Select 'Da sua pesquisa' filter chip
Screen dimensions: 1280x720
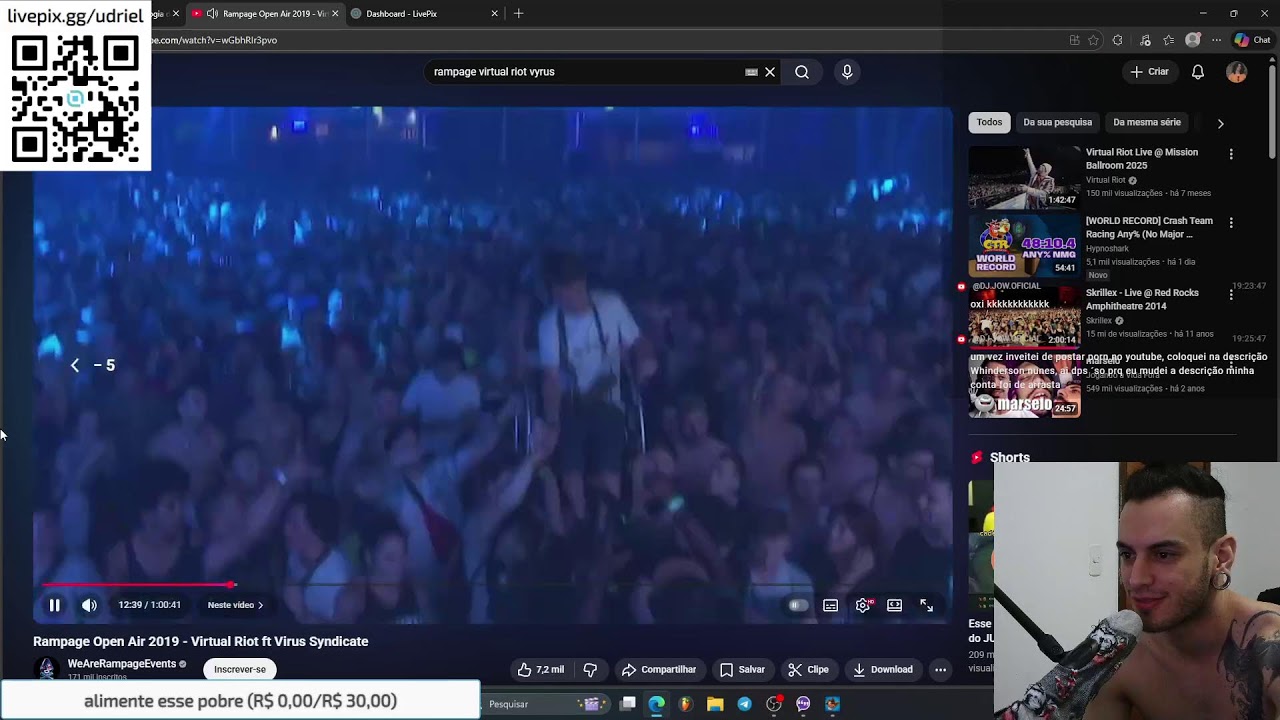1057,122
